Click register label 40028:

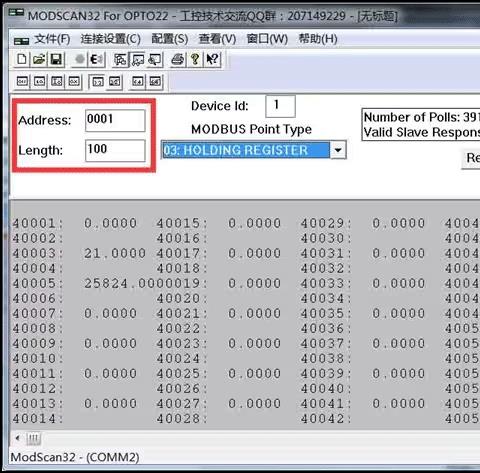(x=182, y=419)
